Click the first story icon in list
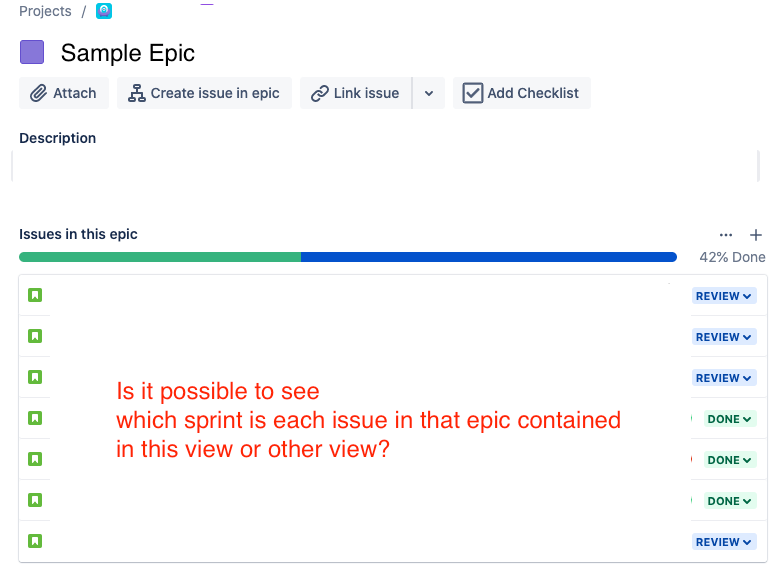 point(35,295)
